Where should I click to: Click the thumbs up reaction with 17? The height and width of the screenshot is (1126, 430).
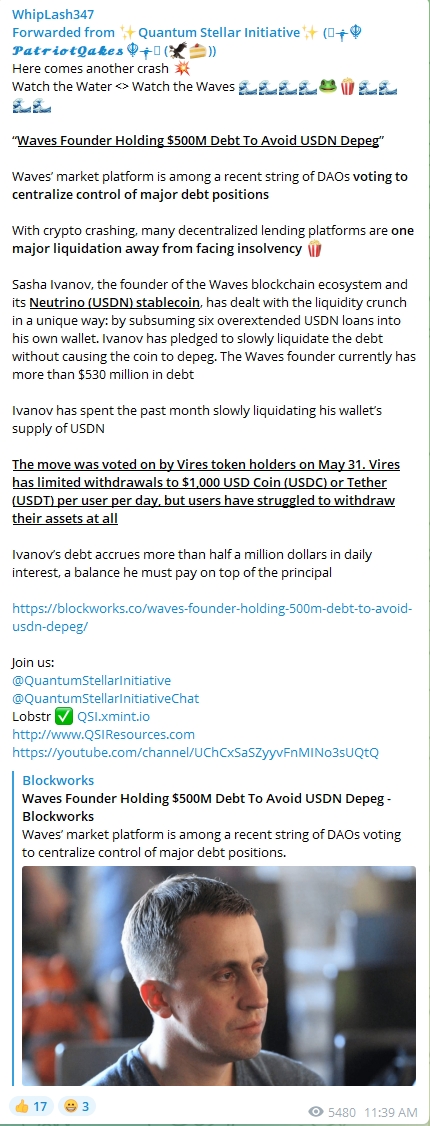29,1107
